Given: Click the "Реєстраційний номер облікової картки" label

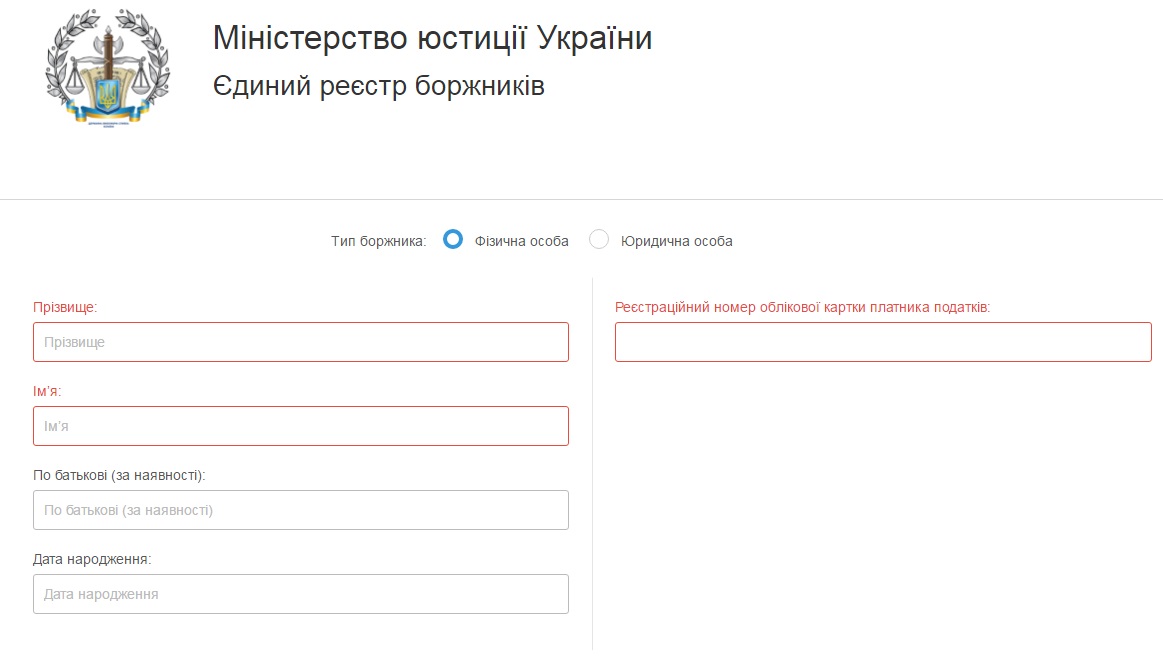Looking at the screenshot, I should (802, 307).
